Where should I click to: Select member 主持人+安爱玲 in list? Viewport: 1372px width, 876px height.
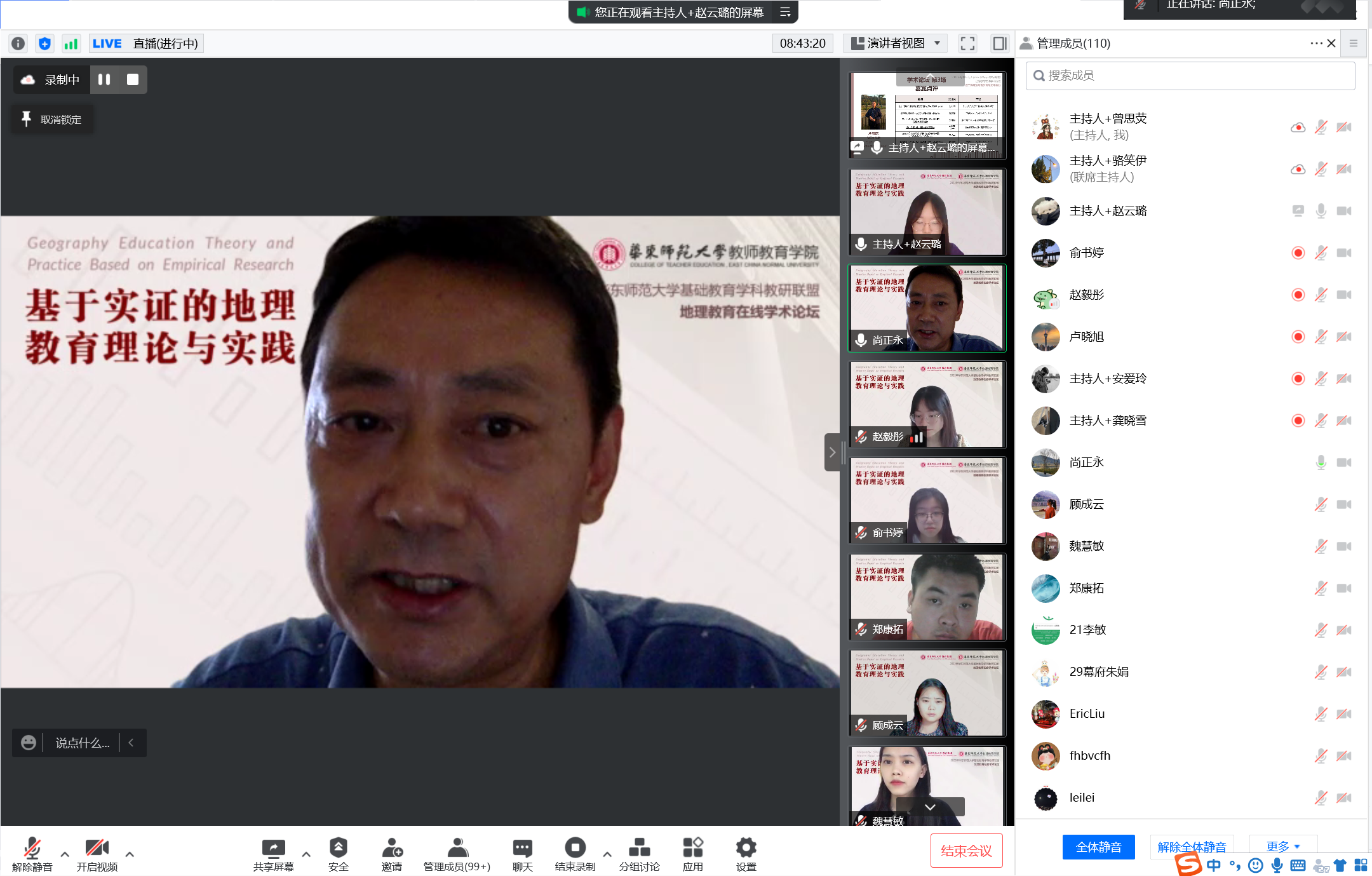click(1191, 379)
